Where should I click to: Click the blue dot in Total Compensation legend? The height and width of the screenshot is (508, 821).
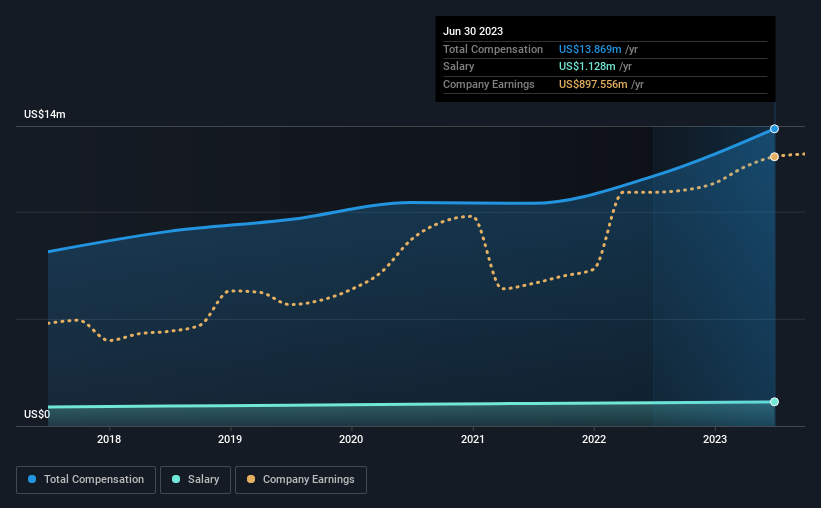tap(32, 479)
